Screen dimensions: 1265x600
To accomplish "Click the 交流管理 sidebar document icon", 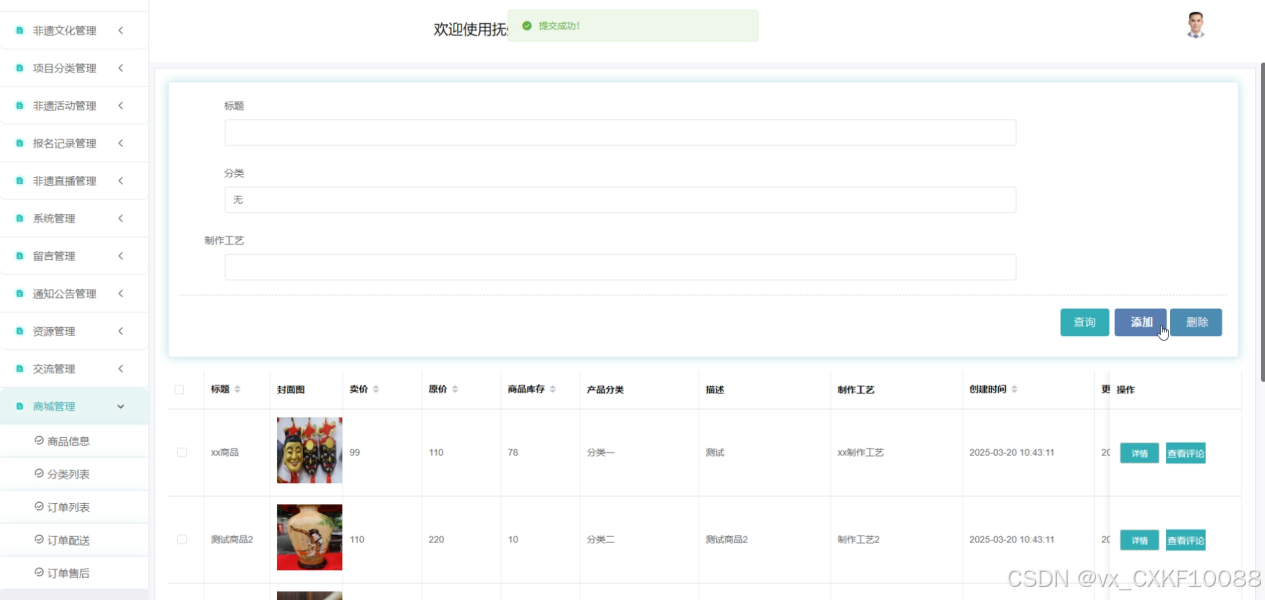I will (x=19, y=368).
